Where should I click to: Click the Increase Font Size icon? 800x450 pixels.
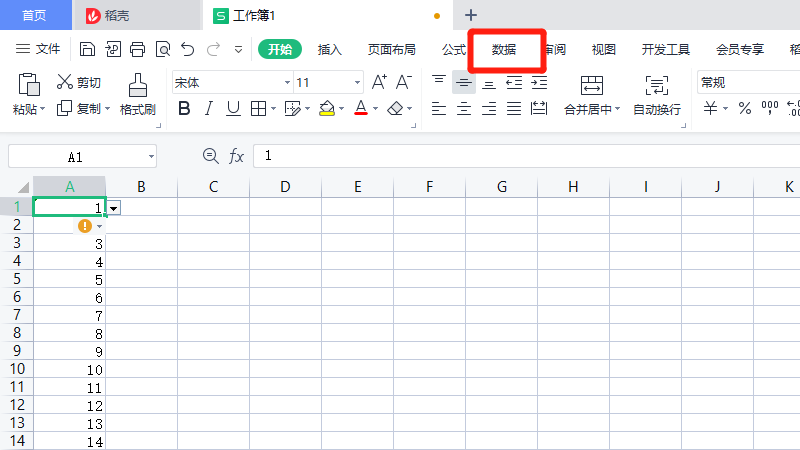coord(379,82)
